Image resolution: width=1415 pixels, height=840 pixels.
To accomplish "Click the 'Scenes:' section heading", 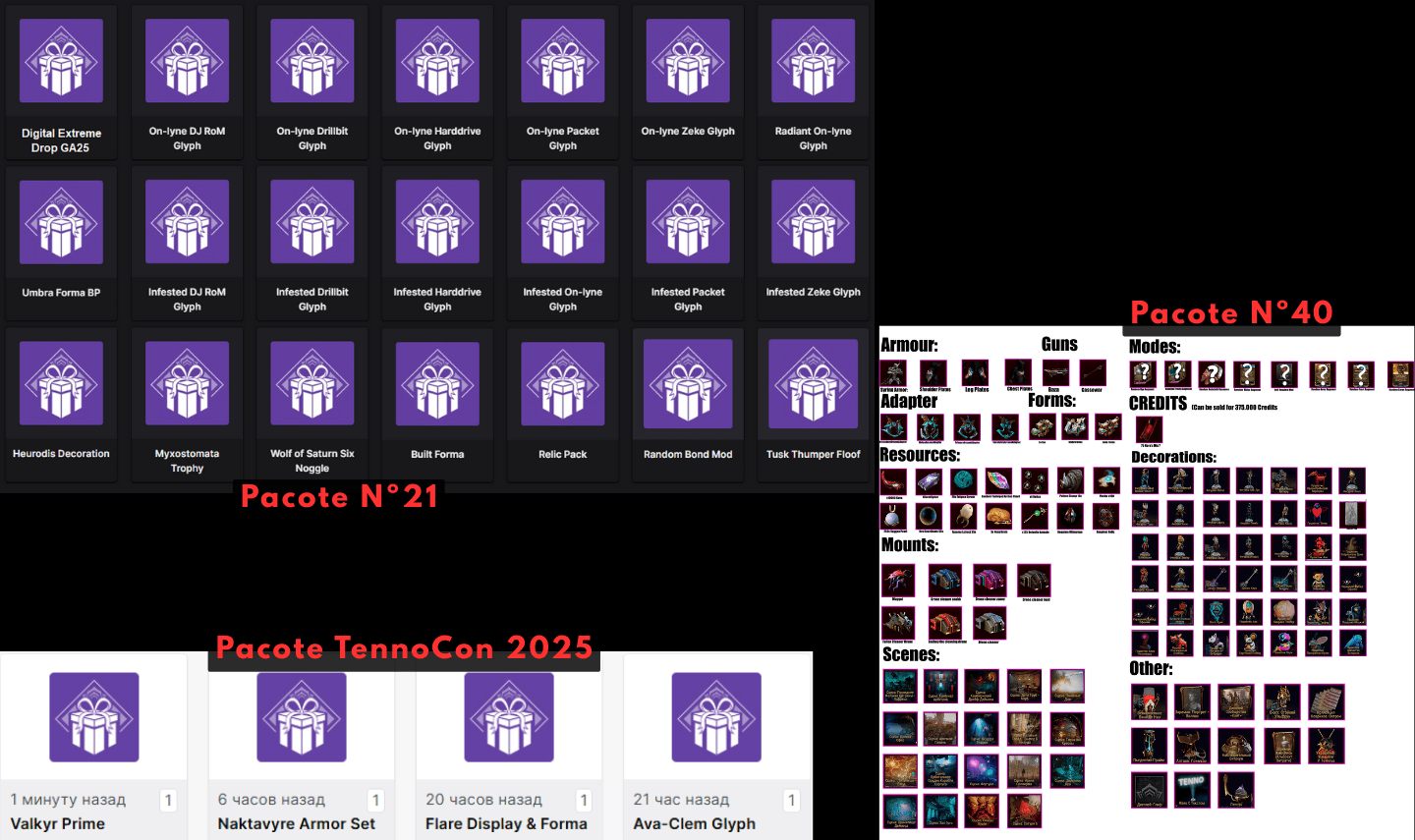I will (x=911, y=654).
